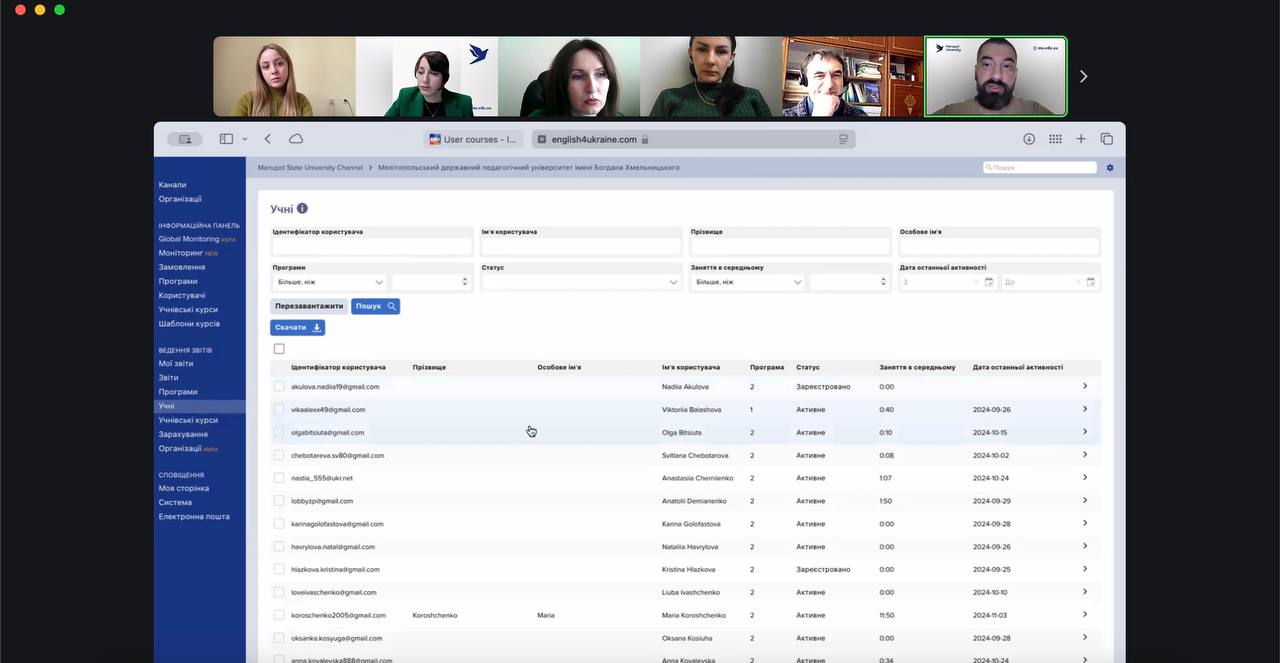Open details arrow for koroshchenko2005@gmail.com row
Screen dimensions: 1280x663
coord(1085,615)
